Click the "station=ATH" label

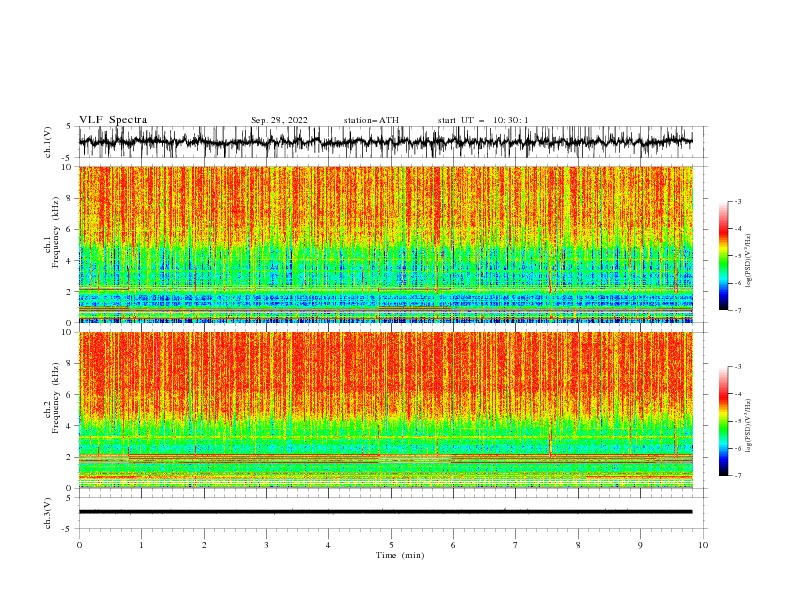[x=371, y=120]
